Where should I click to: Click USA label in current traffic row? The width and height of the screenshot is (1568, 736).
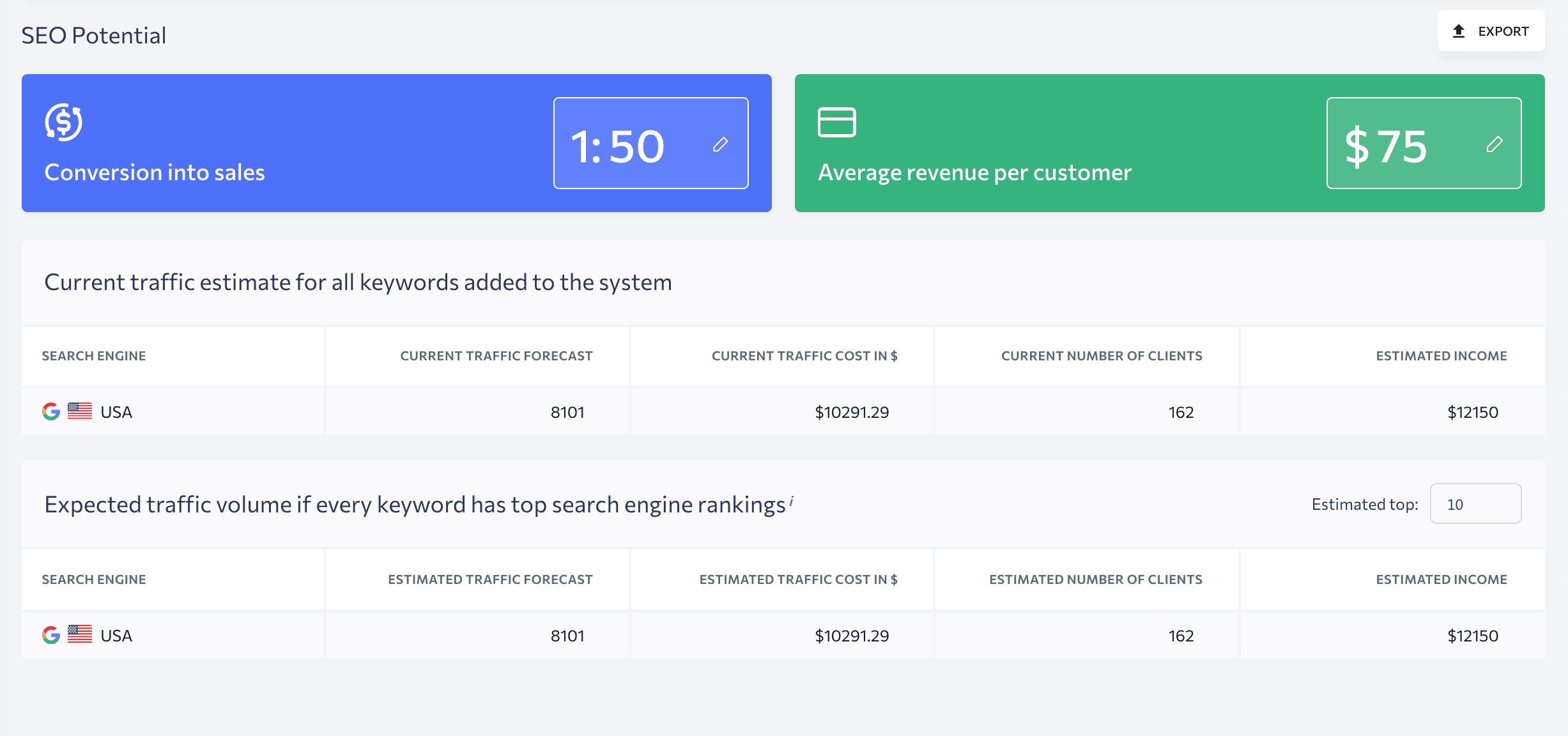[116, 412]
